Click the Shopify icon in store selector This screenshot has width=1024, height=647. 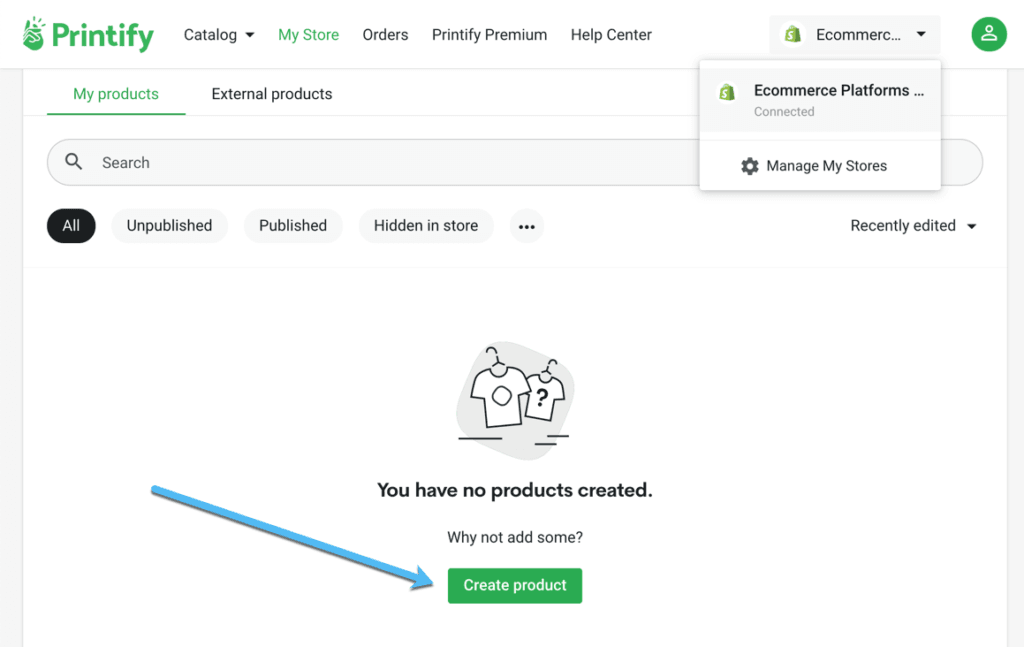coord(793,35)
